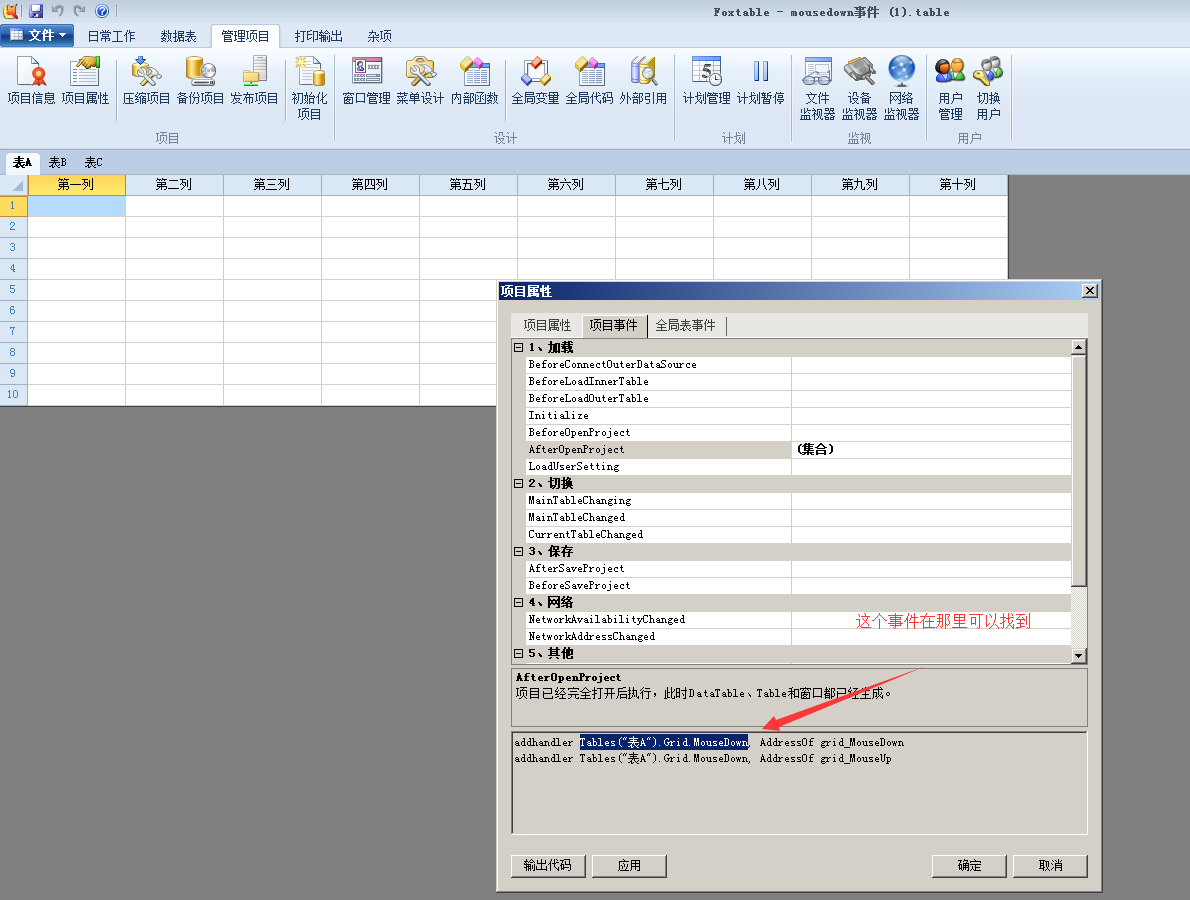Image resolution: width=1190 pixels, height=900 pixels.
Task: Collapse the 5、其他 event group
Action: pyautogui.click(x=519, y=653)
